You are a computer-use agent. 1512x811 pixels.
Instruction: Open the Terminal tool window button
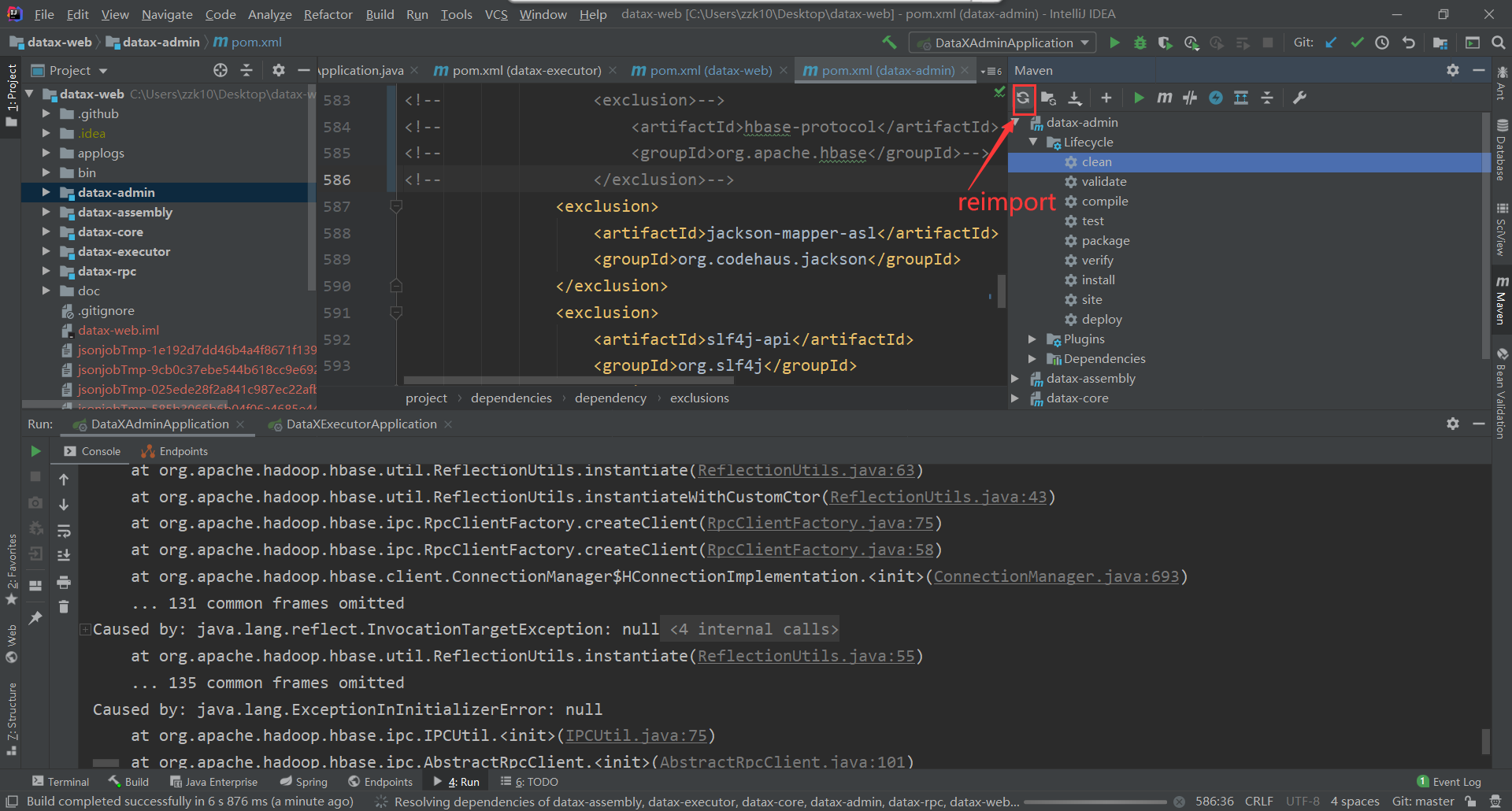click(61, 782)
